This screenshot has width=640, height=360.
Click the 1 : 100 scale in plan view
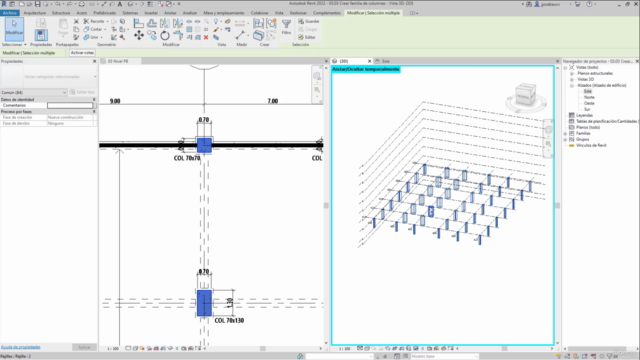pyautogui.click(x=113, y=349)
